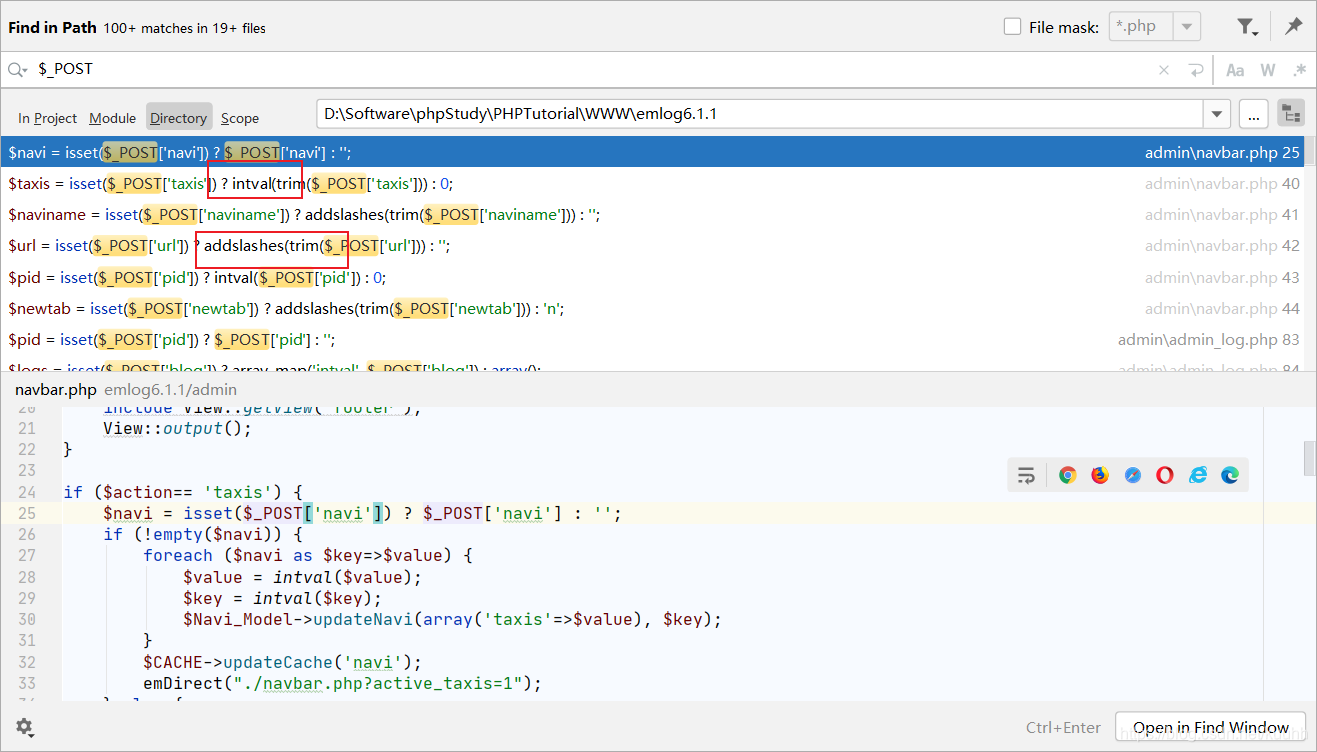Image resolution: width=1317 pixels, height=752 pixels.
Task: Open preview in Opera browser
Action: (x=1165, y=475)
